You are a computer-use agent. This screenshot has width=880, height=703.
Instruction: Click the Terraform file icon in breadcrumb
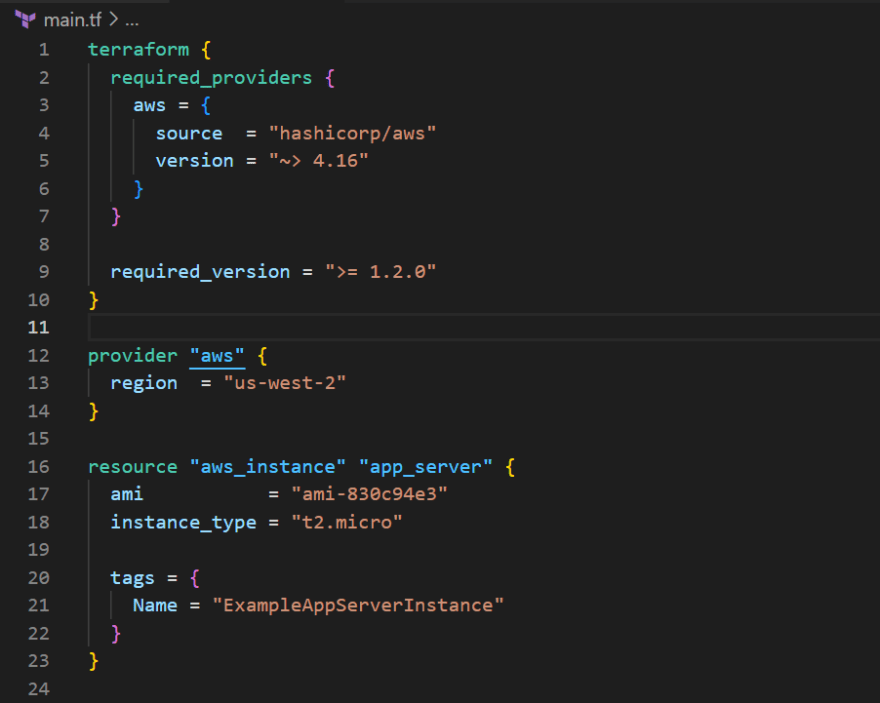click(x=25, y=20)
